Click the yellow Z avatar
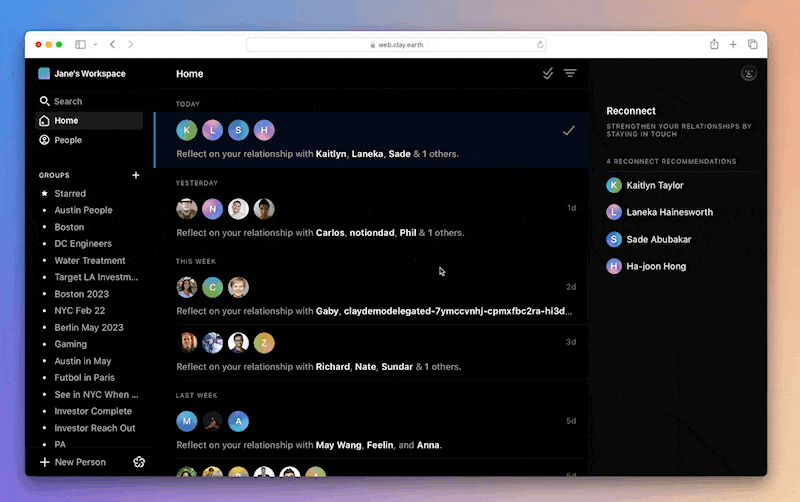Screen dimensions: 800x502 (x=264, y=343)
